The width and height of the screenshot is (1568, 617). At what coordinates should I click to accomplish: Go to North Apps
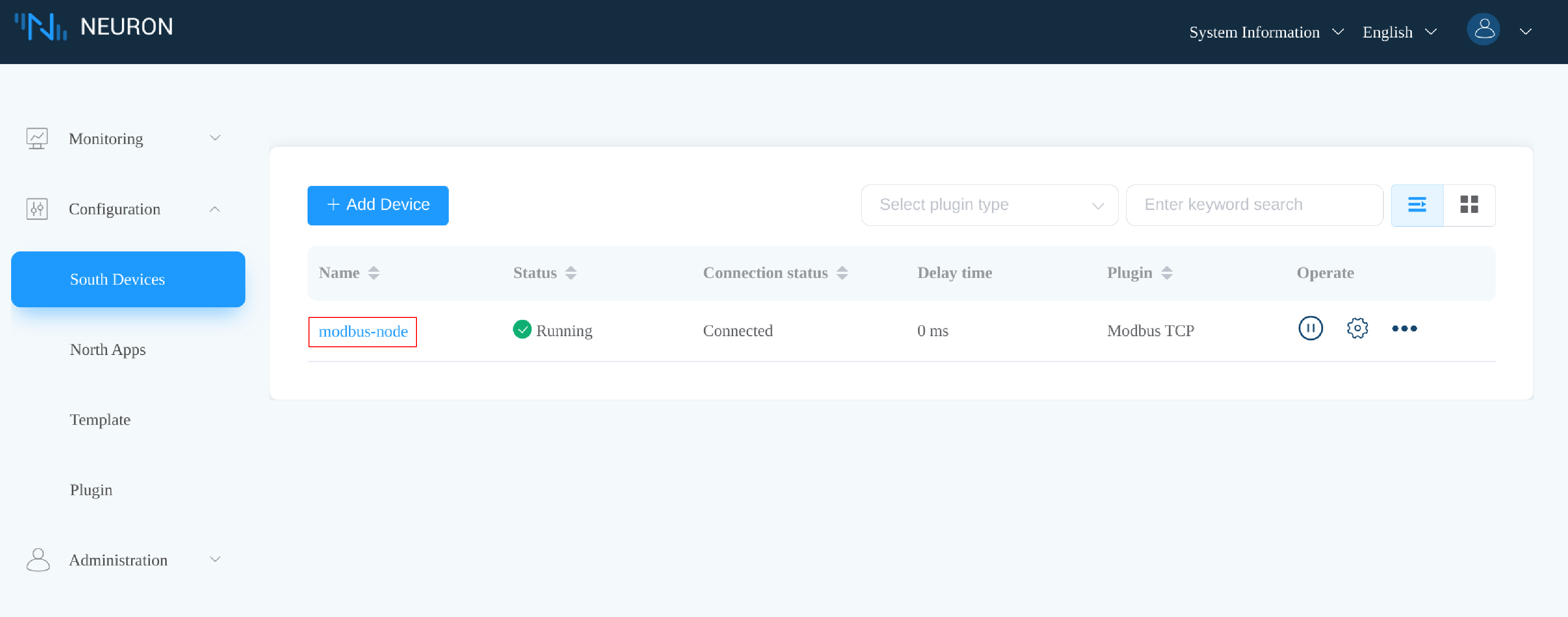pos(108,349)
